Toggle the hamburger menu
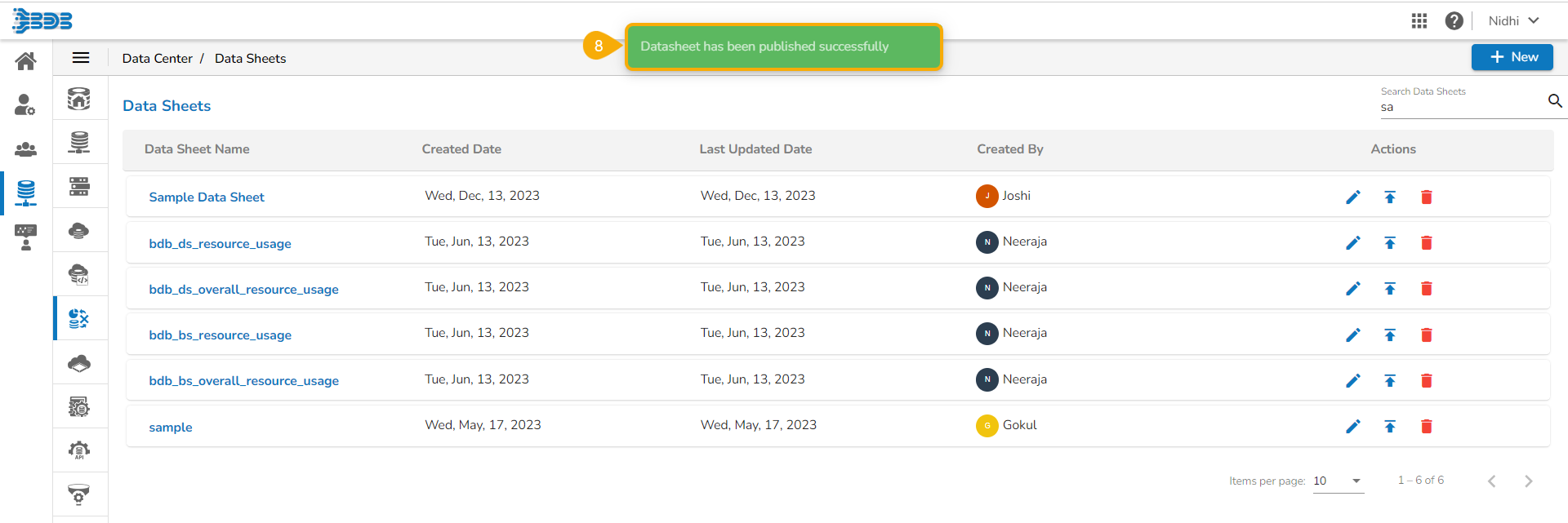This screenshot has width=1568, height=523. 81,58
